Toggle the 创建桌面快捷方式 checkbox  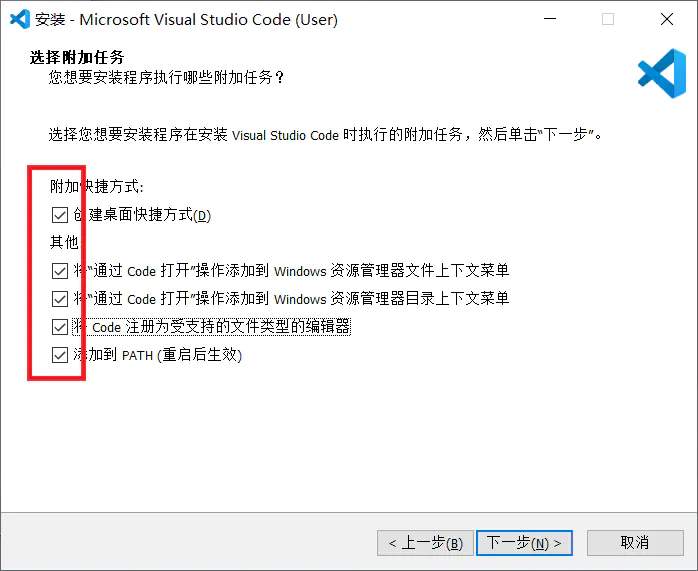coord(60,215)
